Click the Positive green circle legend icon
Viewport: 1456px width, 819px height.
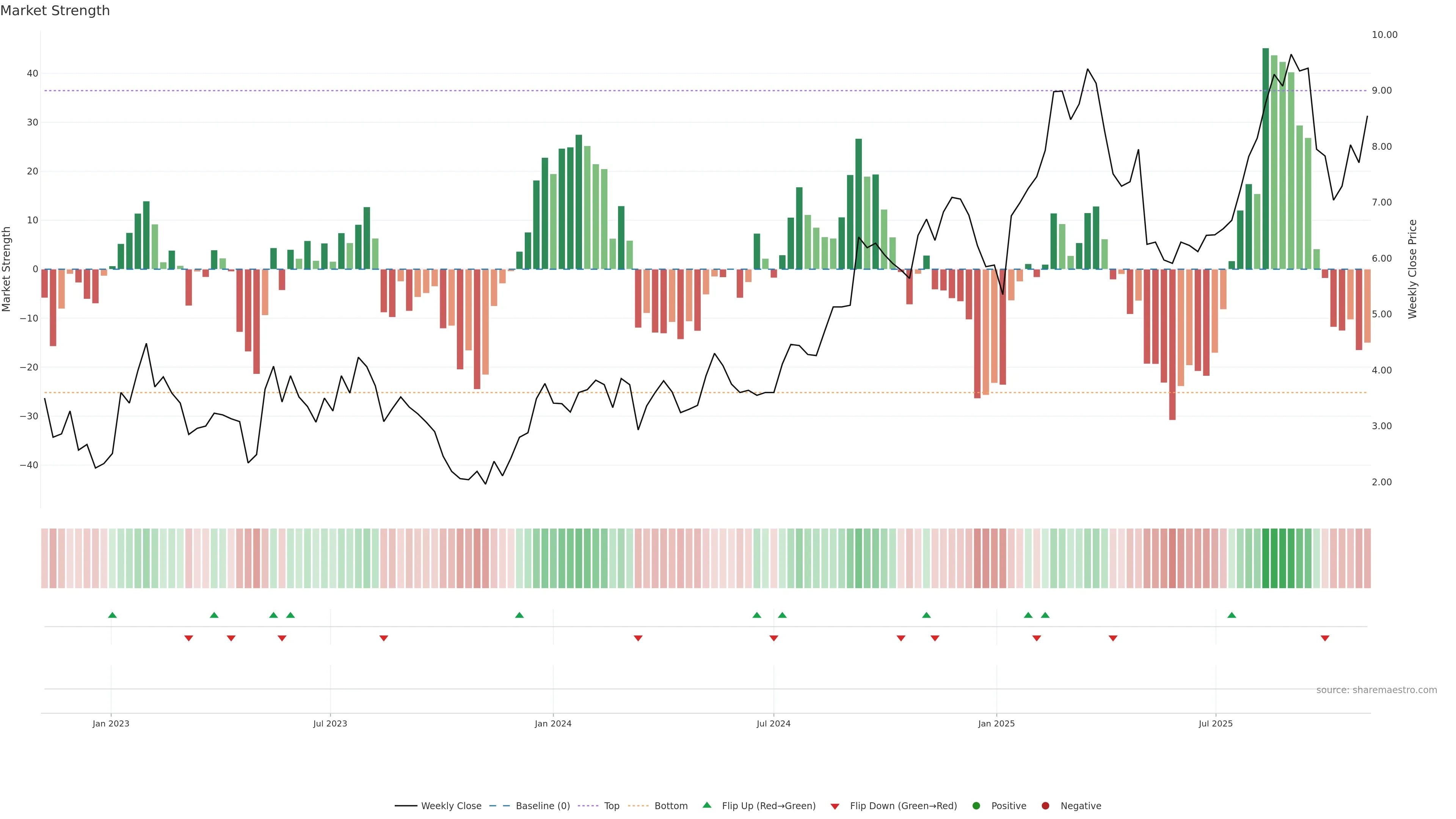(976, 805)
